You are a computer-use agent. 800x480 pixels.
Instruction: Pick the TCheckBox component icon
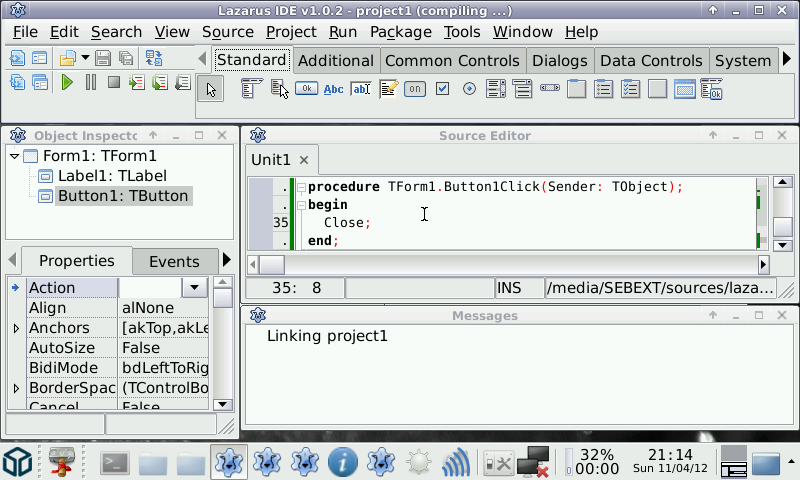[442, 89]
